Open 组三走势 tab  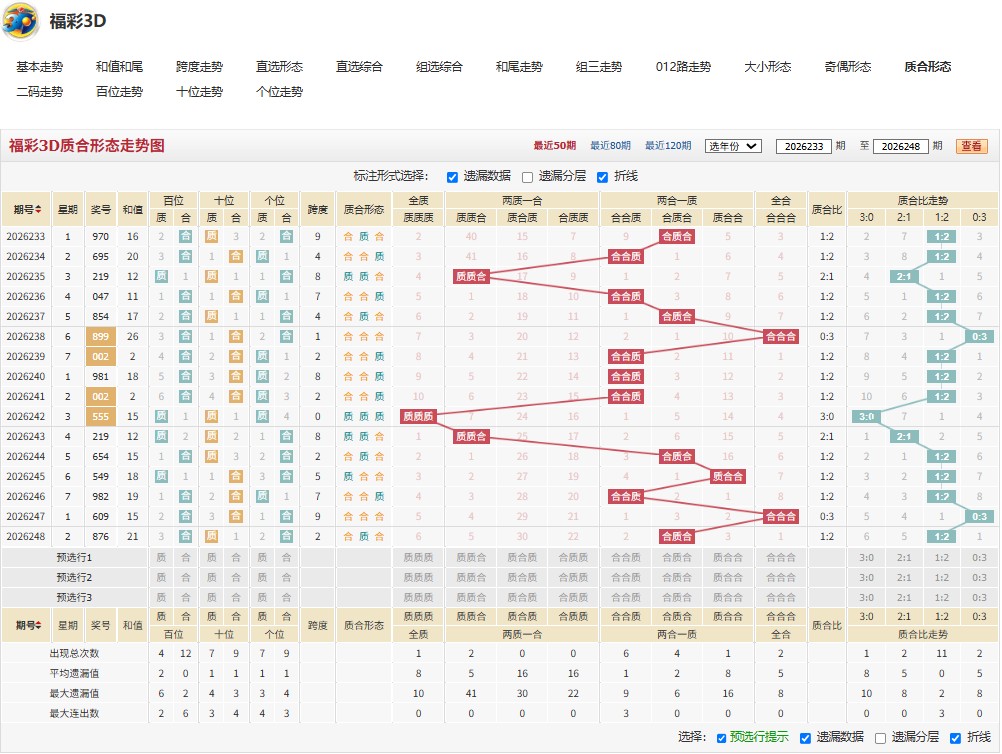click(x=599, y=66)
